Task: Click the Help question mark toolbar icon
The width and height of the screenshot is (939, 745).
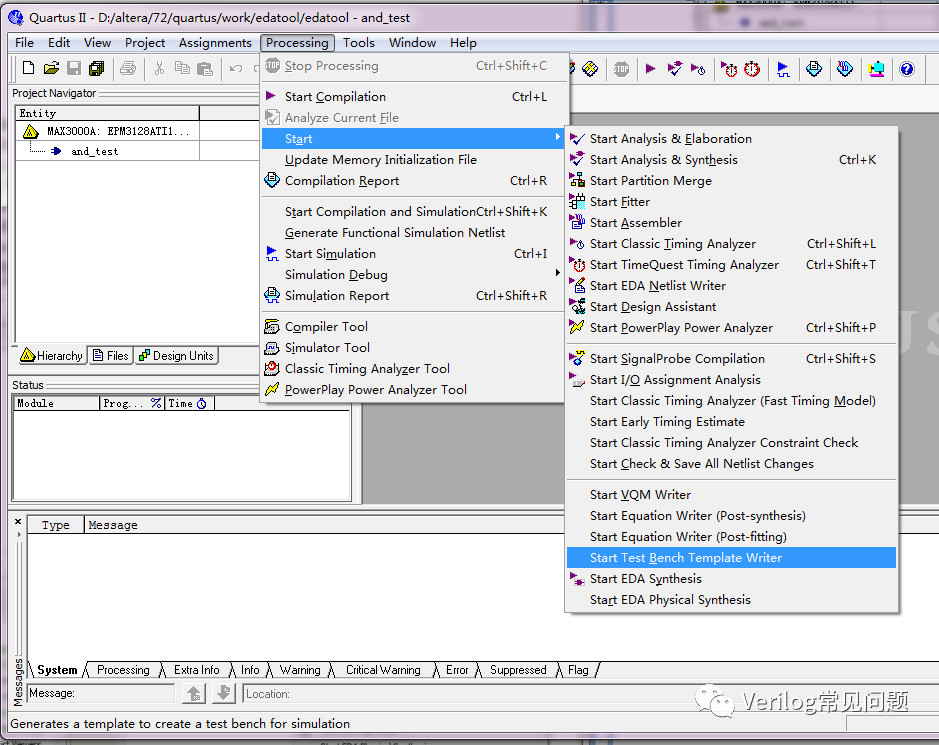Action: point(907,69)
